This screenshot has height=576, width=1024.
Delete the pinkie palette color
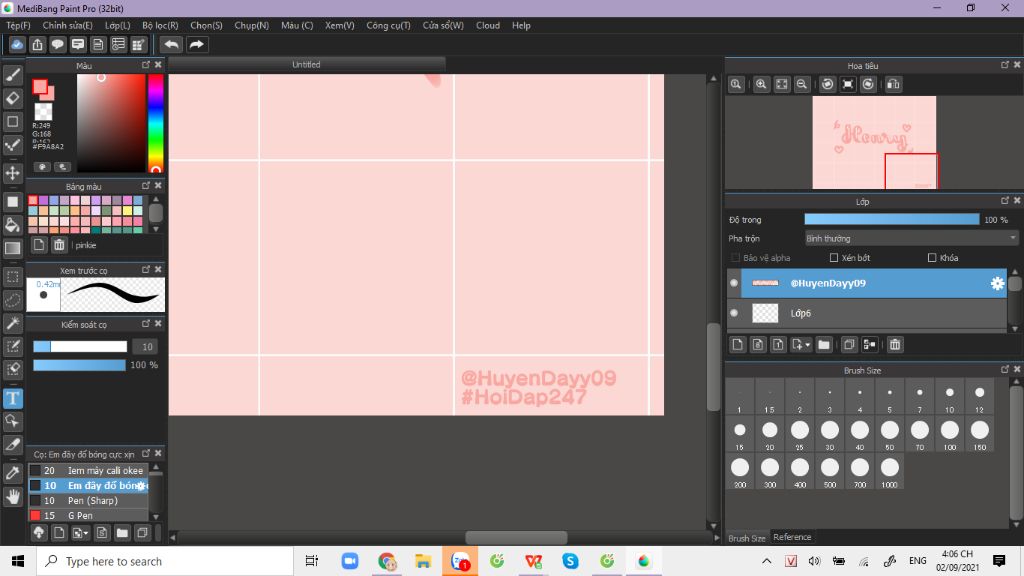click(x=59, y=245)
